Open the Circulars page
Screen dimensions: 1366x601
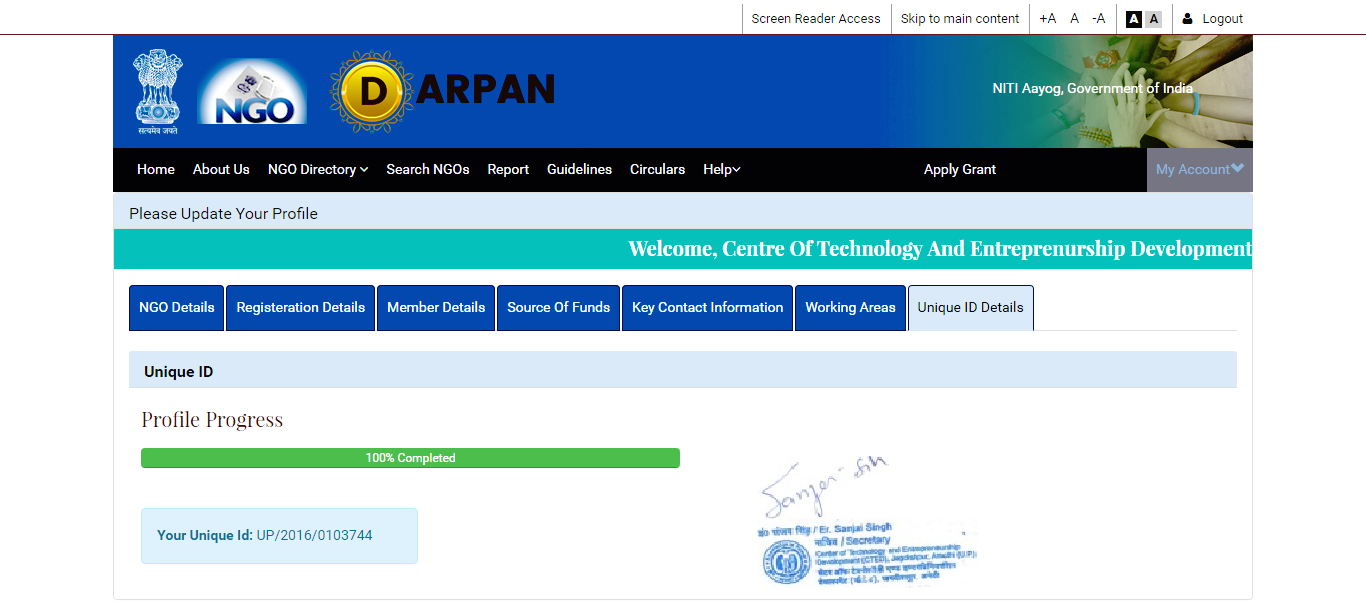(657, 169)
